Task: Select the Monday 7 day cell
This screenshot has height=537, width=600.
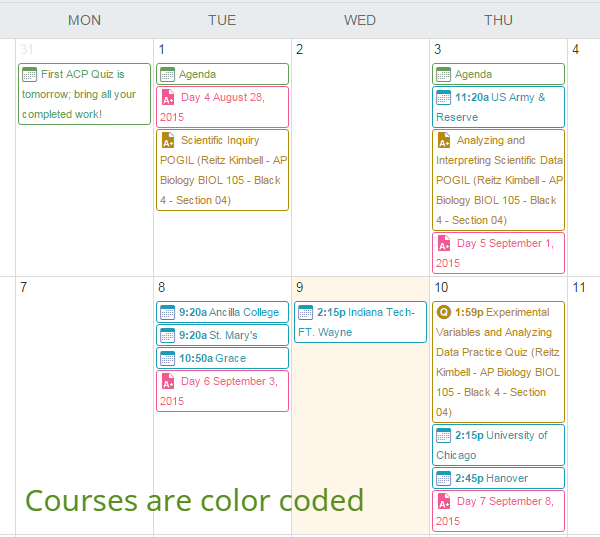Action: pyautogui.click(x=84, y=400)
